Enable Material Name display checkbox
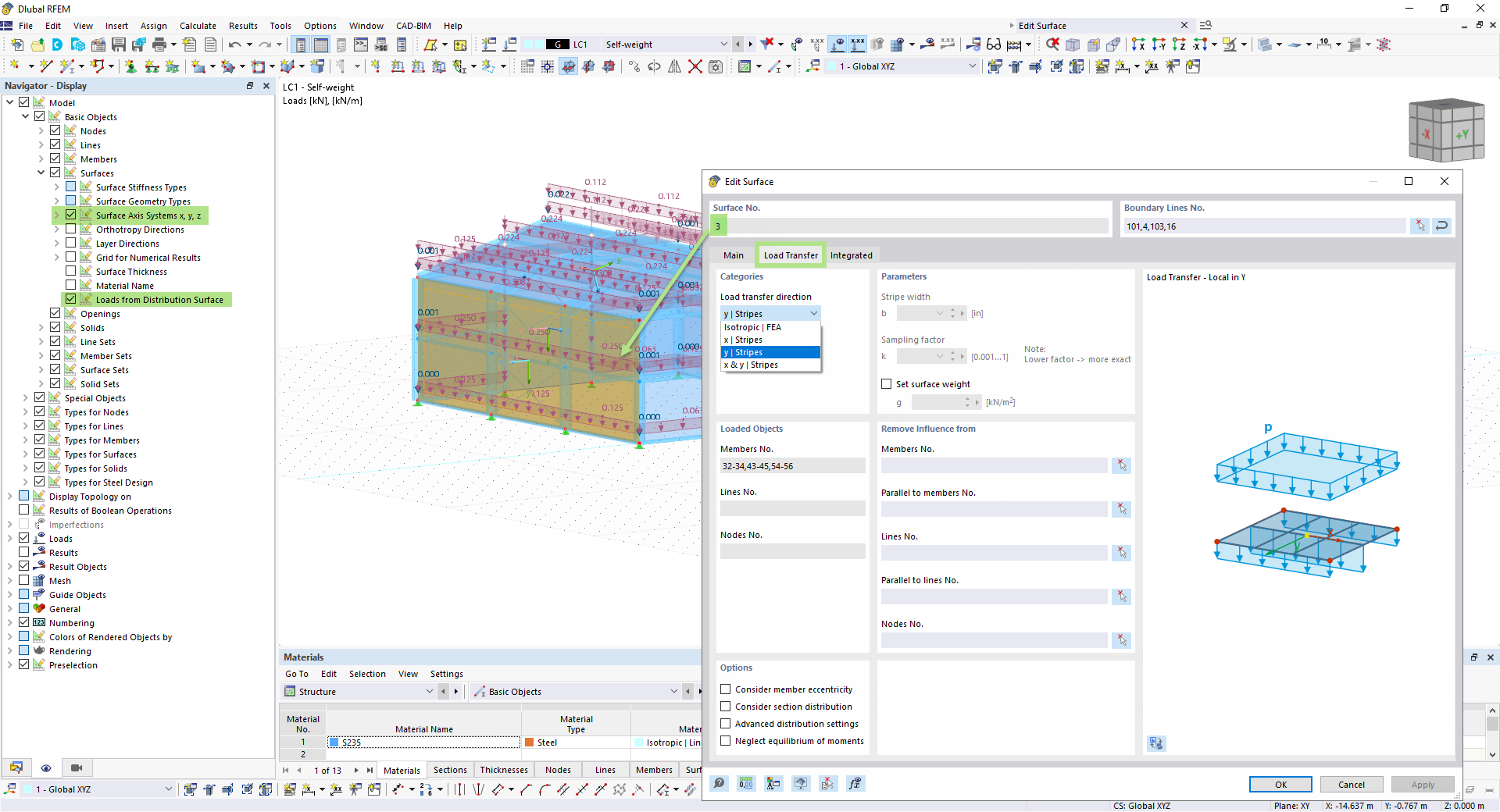 (71, 285)
